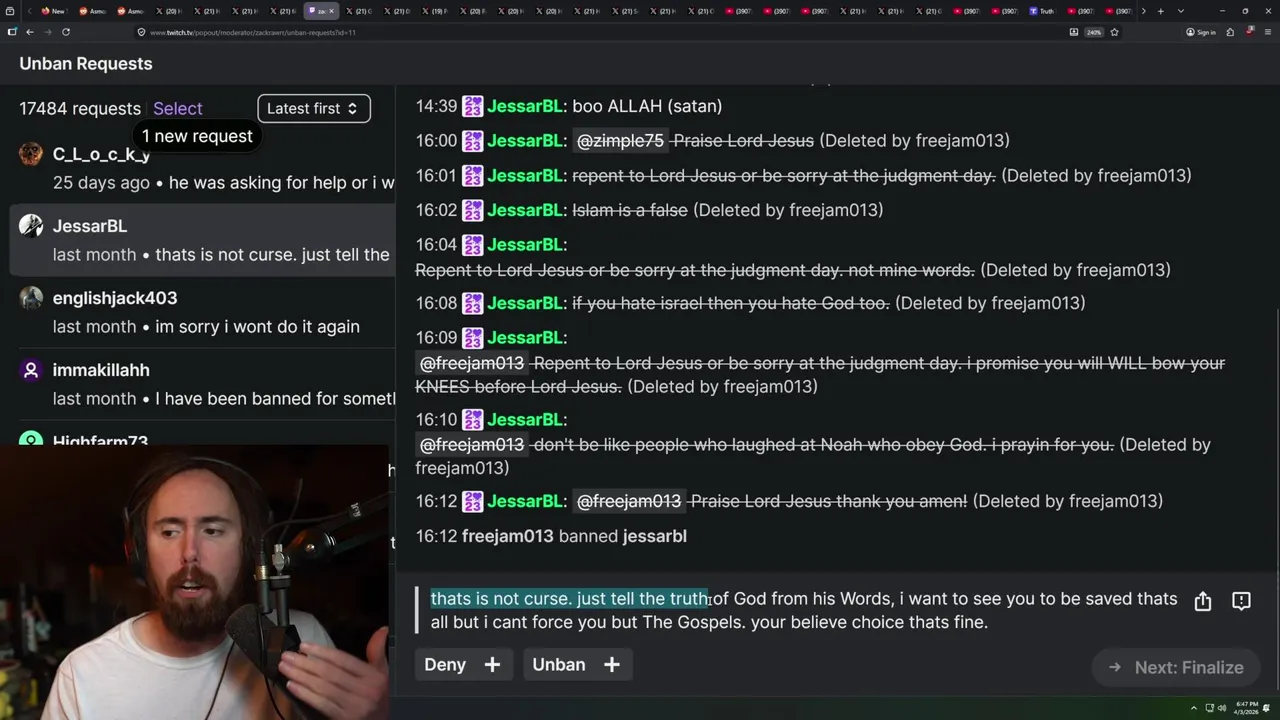Viewport: 1280px width, 720px height.
Task: Close the active Twitch tab
Action: pos(332,11)
